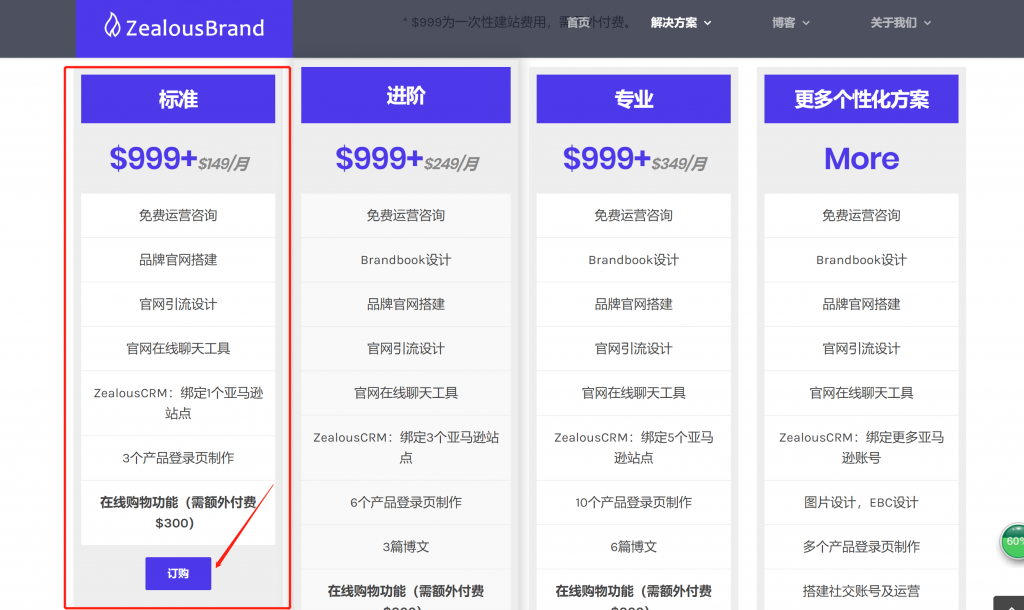Go to 首页 in the navigation bar

click(579, 23)
